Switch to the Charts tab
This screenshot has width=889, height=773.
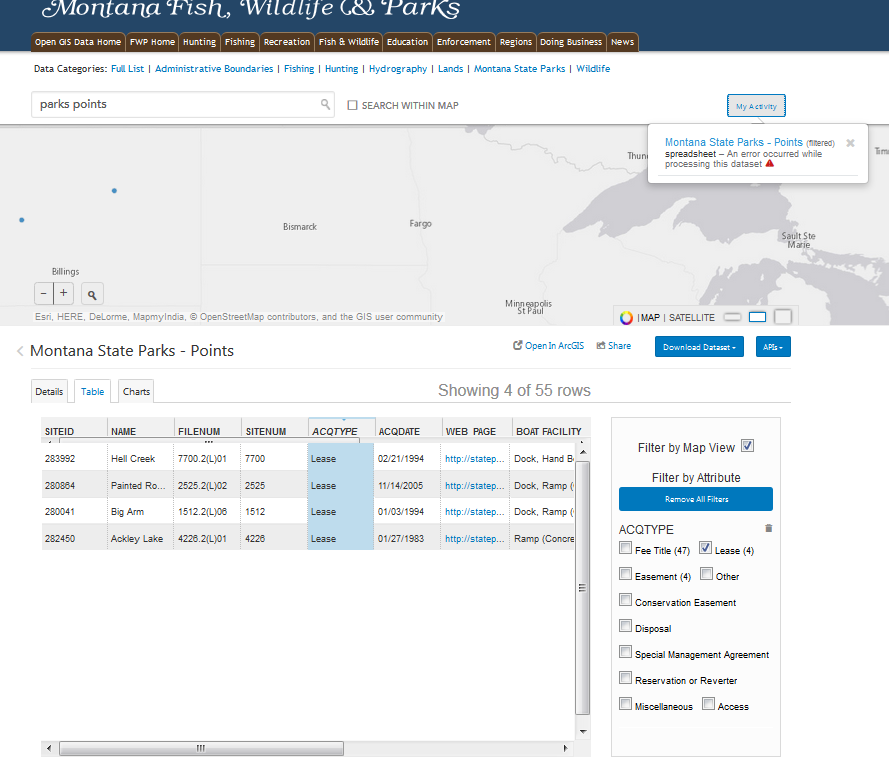coord(136,391)
